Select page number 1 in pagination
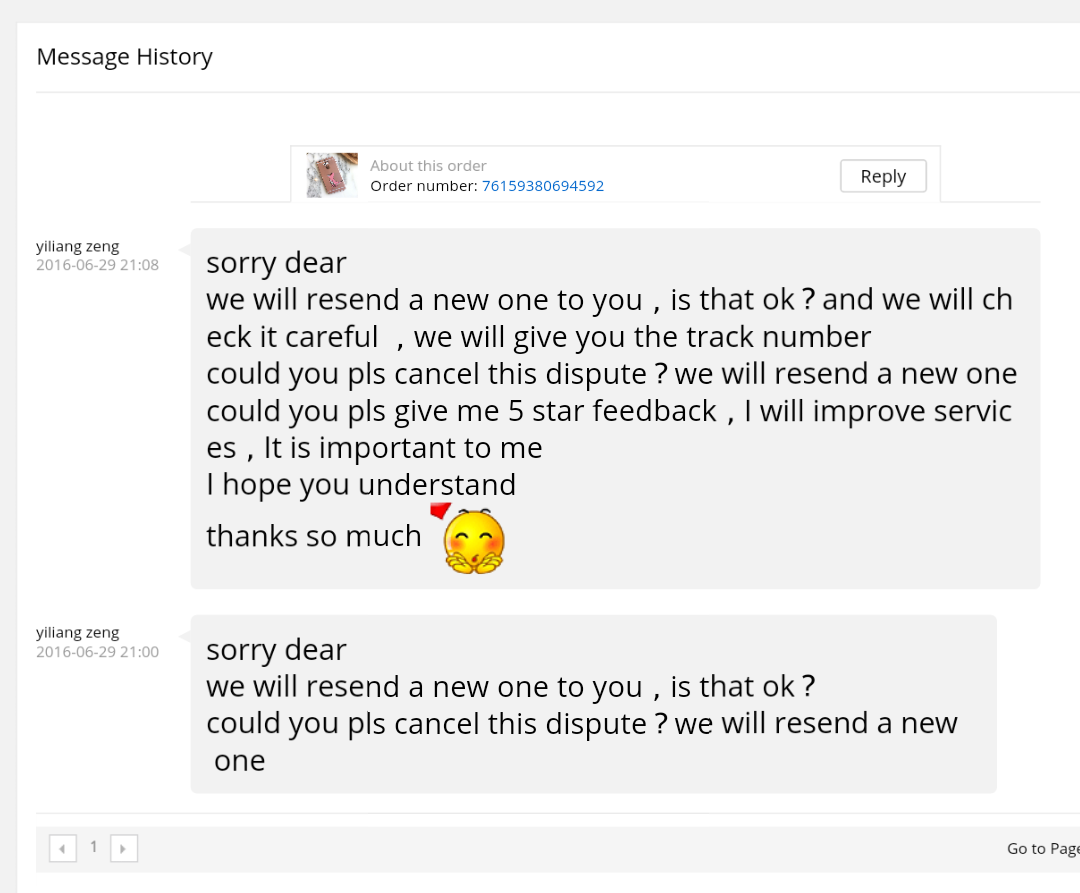This screenshot has height=893, width=1080. point(94,847)
